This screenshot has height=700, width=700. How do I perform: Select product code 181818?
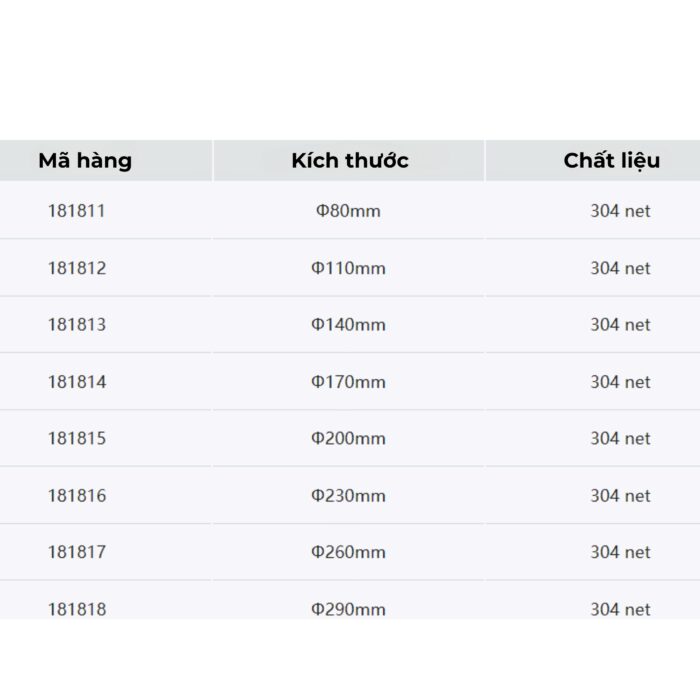click(77, 608)
